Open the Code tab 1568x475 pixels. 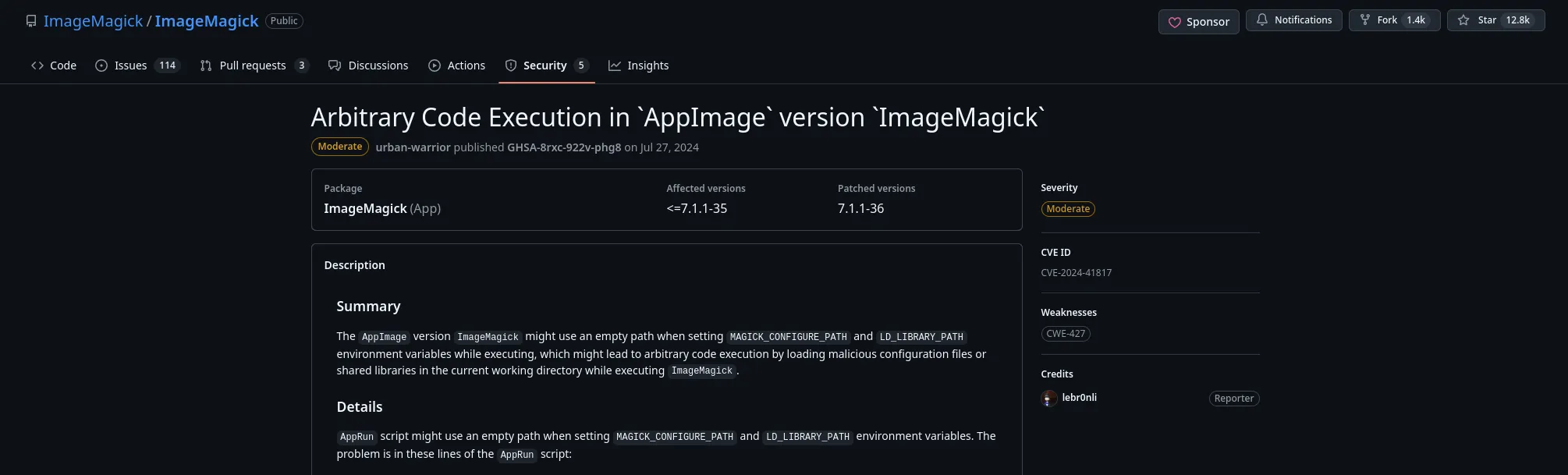point(54,66)
